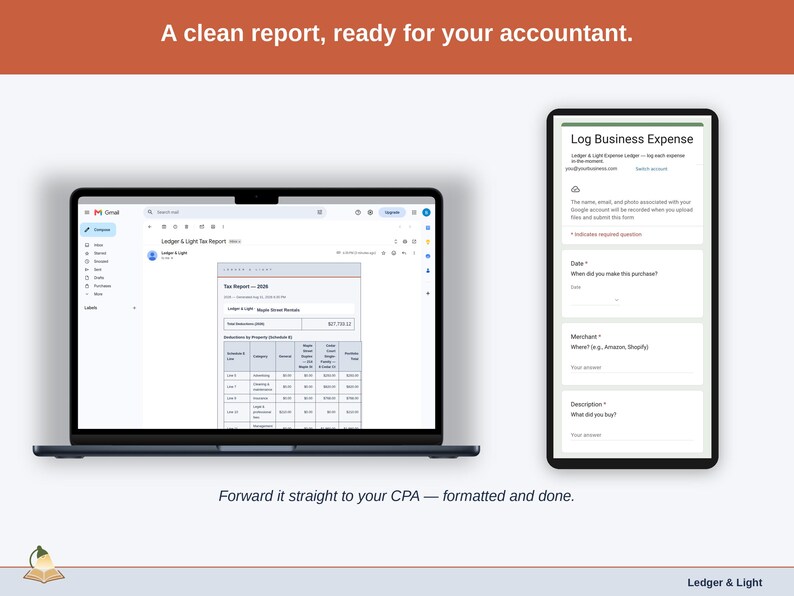Open email in new window

coord(414,242)
